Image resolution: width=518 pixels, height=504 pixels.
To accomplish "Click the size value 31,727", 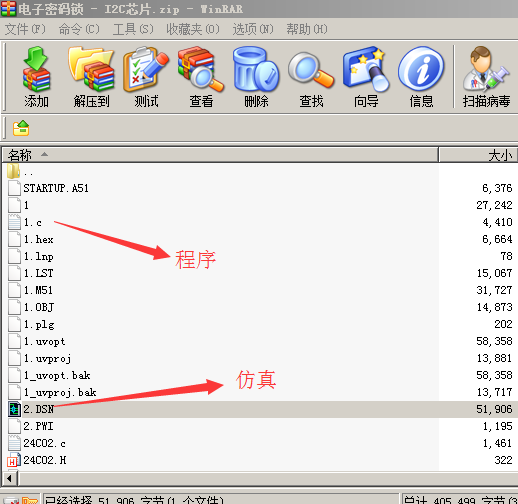I will (x=494, y=290).
